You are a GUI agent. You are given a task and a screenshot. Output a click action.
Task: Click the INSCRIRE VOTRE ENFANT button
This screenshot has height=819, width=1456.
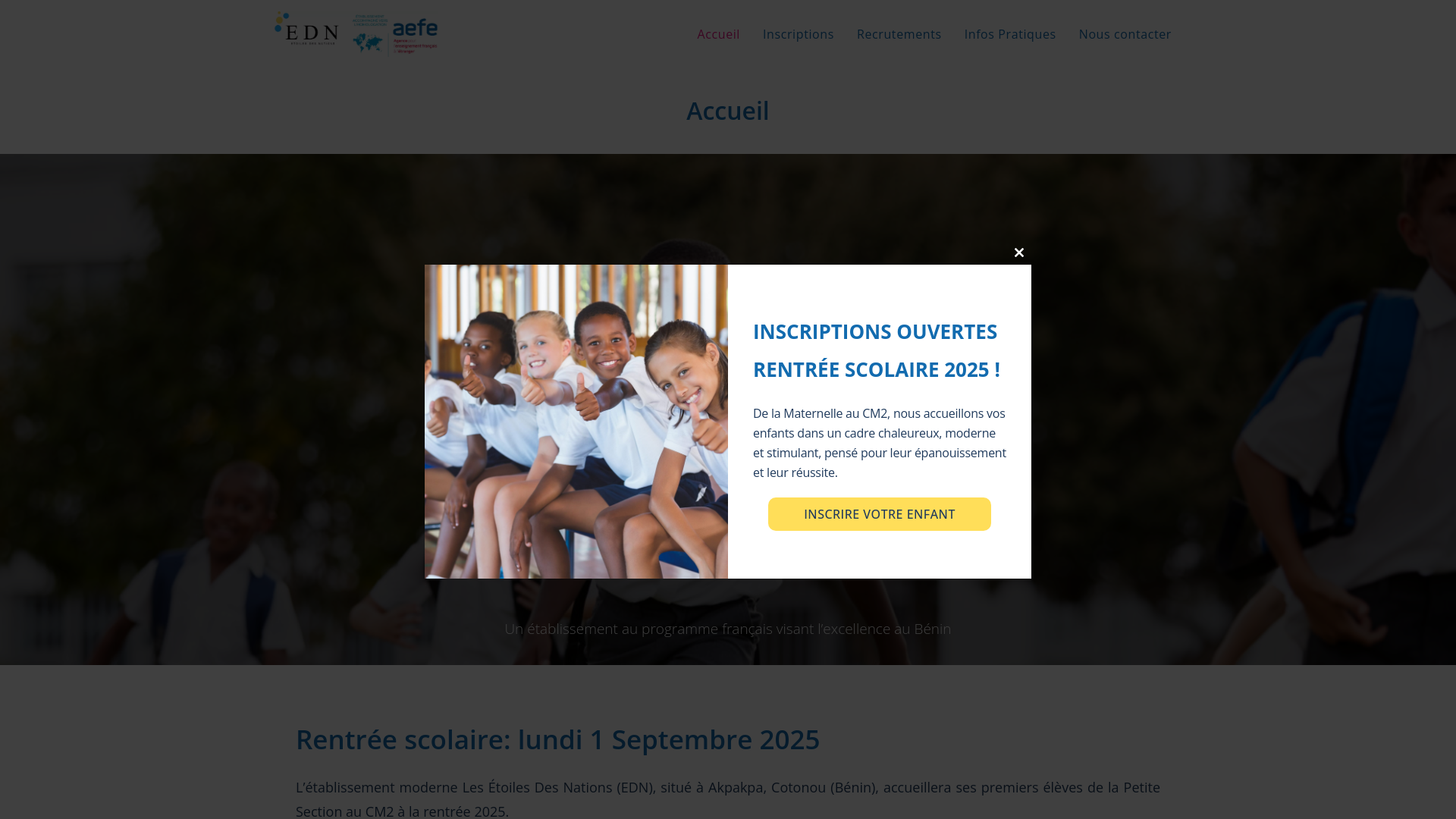(879, 514)
